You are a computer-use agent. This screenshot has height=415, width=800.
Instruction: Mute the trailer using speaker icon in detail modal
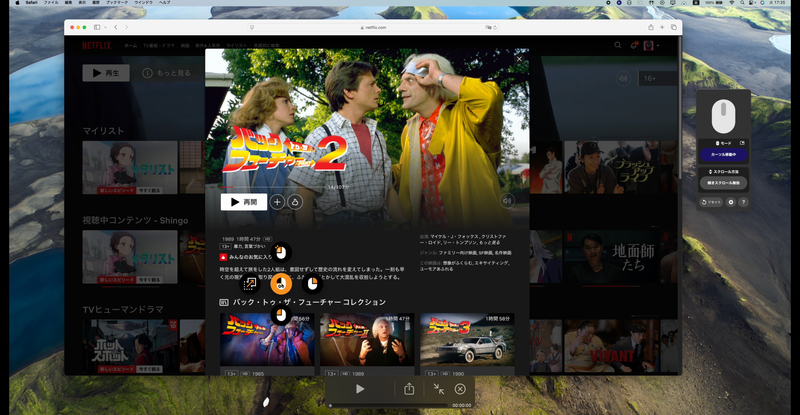coord(507,201)
